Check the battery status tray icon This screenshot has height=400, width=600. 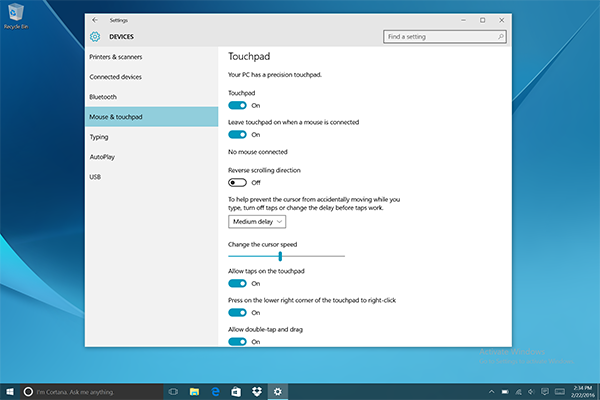pyautogui.click(x=505, y=392)
